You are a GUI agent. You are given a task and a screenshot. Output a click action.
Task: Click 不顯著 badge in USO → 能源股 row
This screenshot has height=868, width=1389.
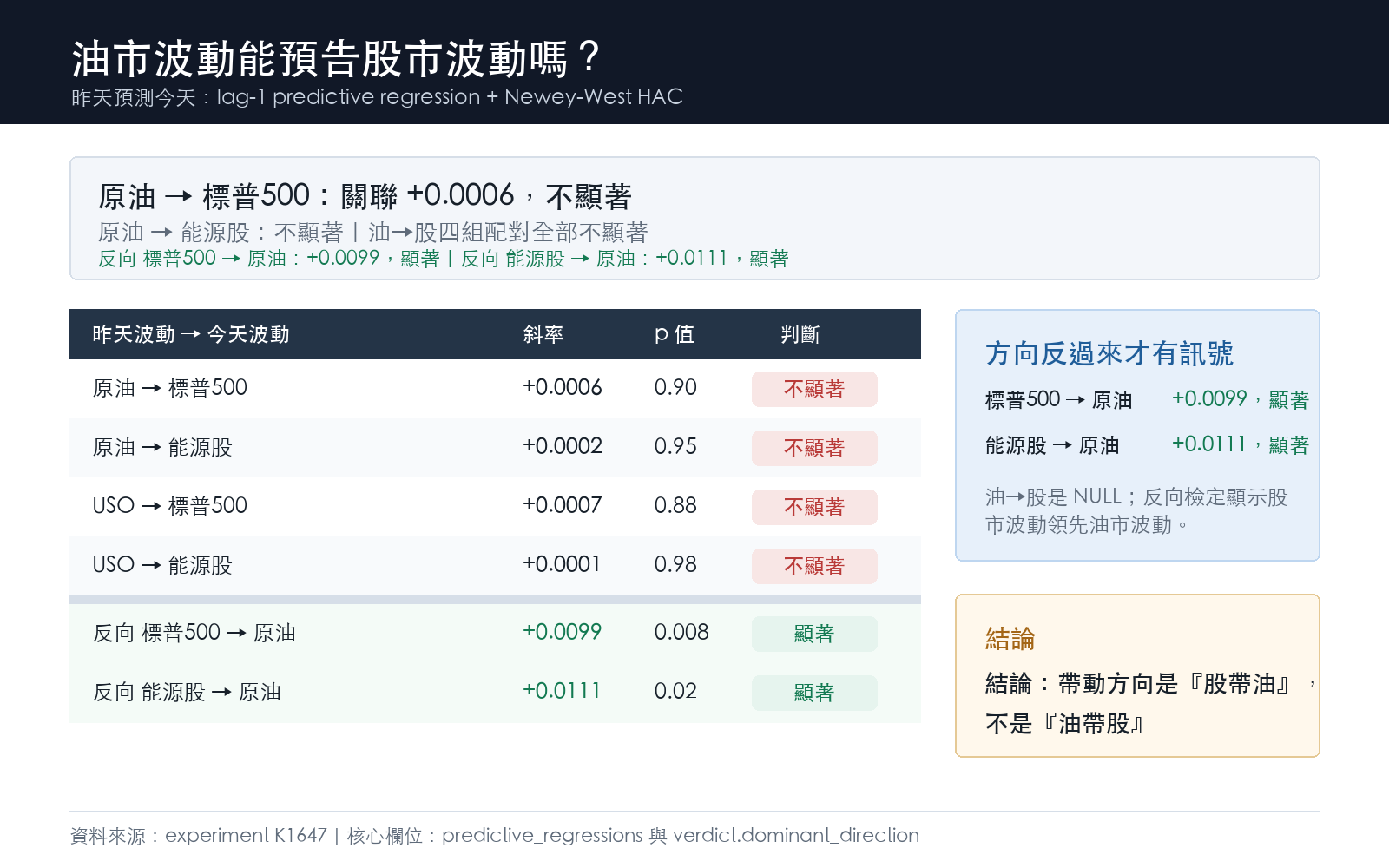click(x=814, y=566)
